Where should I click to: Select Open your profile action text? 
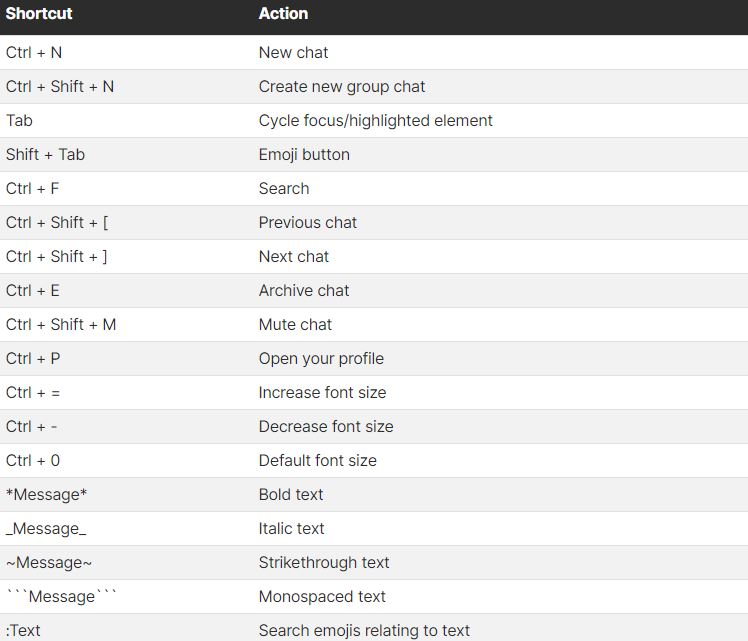pyautogui.click(x=321, y=358)
